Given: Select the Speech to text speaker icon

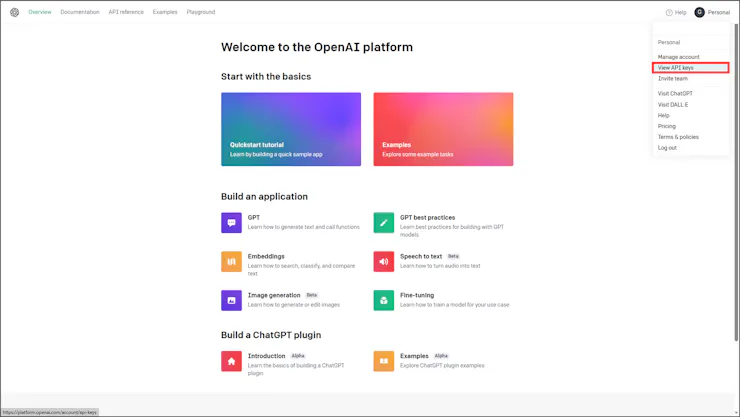Looking at the screenshot, I should pyautogui.click(x=384, y=261).
